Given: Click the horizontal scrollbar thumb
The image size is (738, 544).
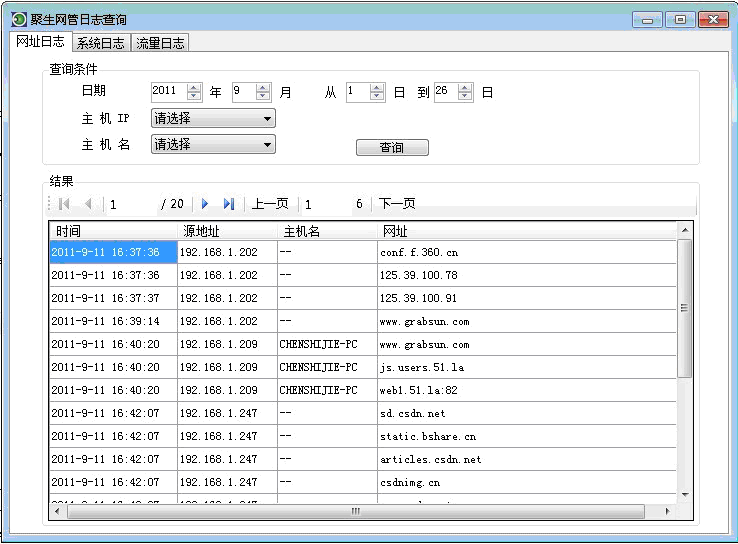Looking at the screenshot, I should click(x=354, y=511).
